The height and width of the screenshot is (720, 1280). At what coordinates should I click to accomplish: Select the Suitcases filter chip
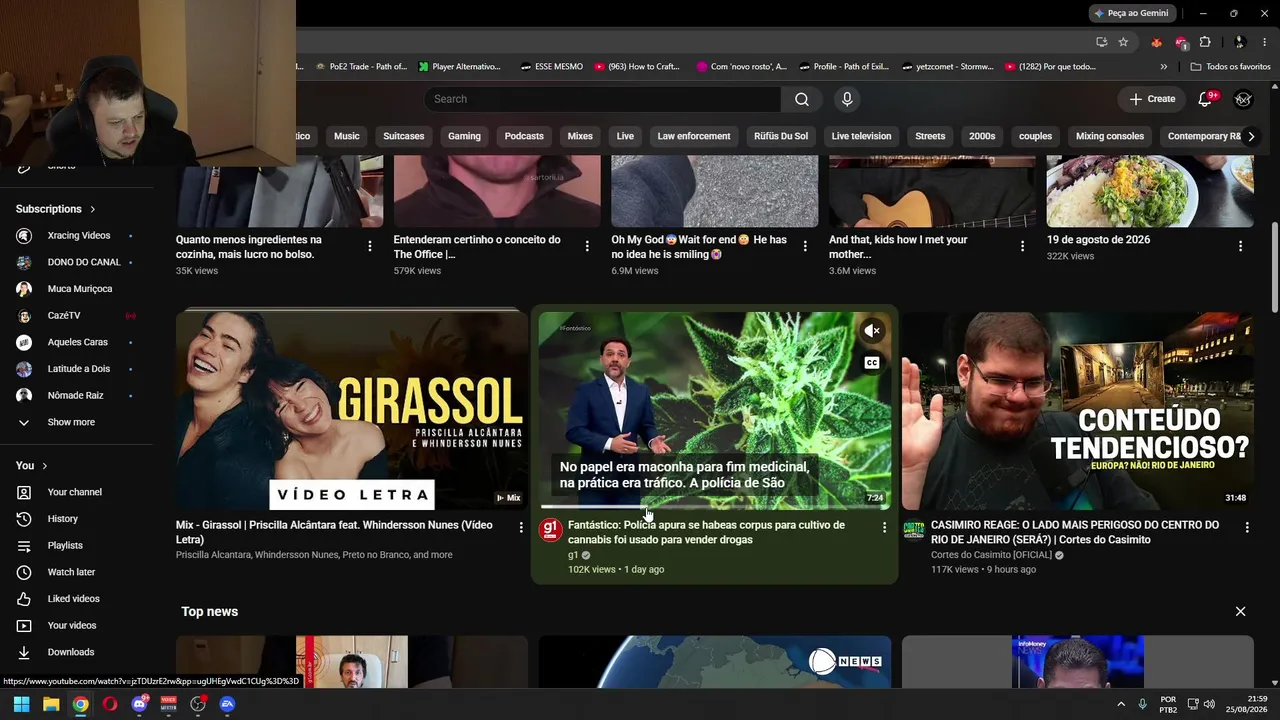(x=404, y=136)
